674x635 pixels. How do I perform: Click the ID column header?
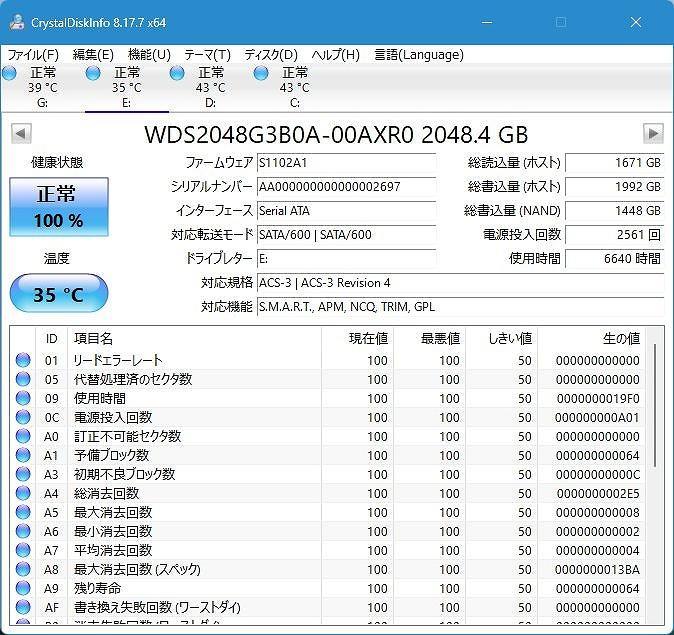(x=51, y=339)
